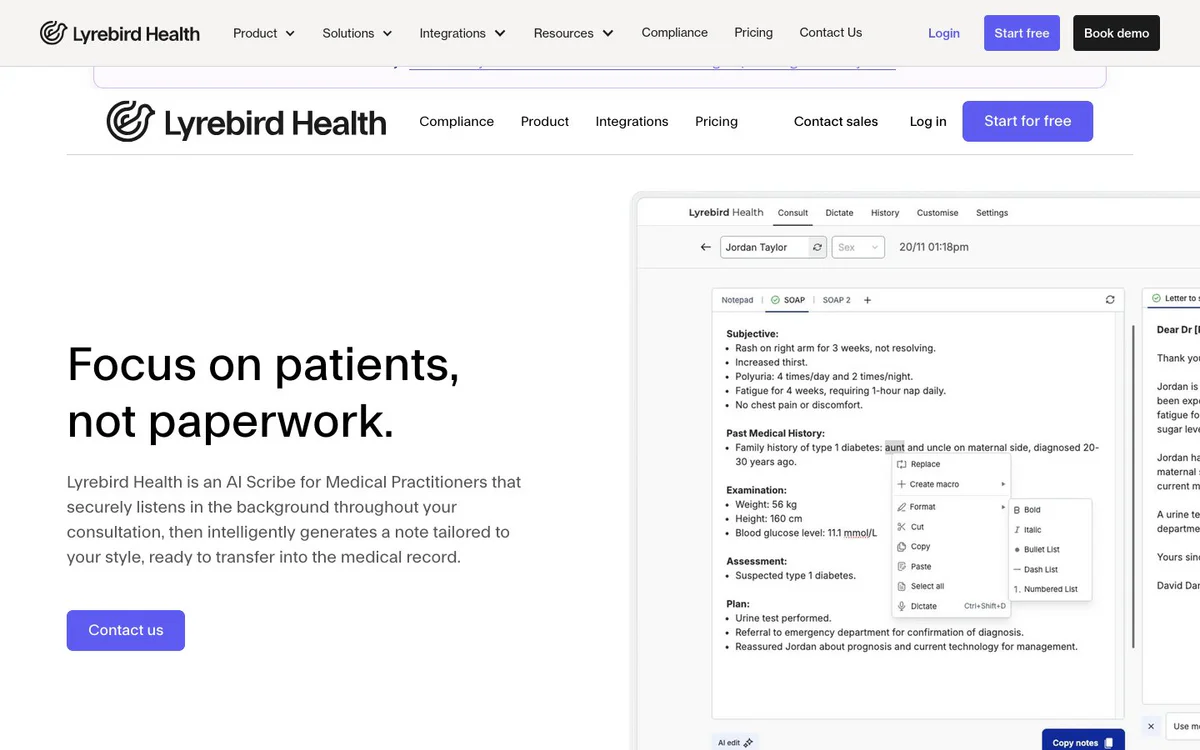The height and width of the screenshot is (750, 1200).
Task: Switch to the Consult tab in the app
Action: click(793, 213)
